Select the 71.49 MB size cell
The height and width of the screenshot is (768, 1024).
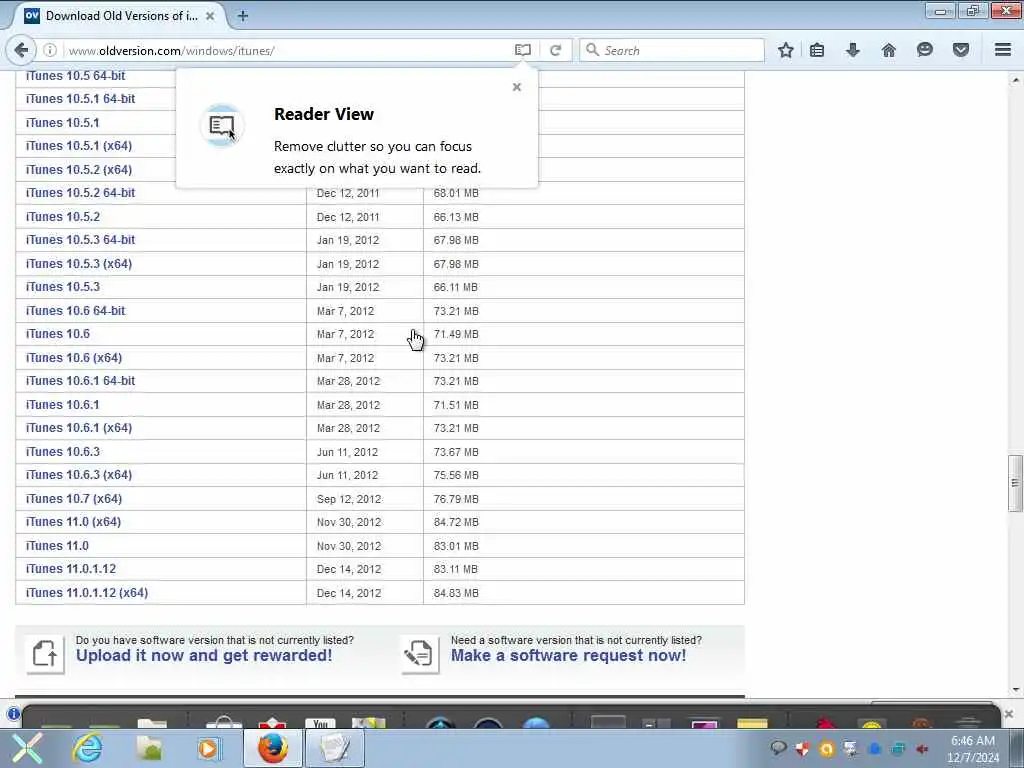(x=456, y=334)
